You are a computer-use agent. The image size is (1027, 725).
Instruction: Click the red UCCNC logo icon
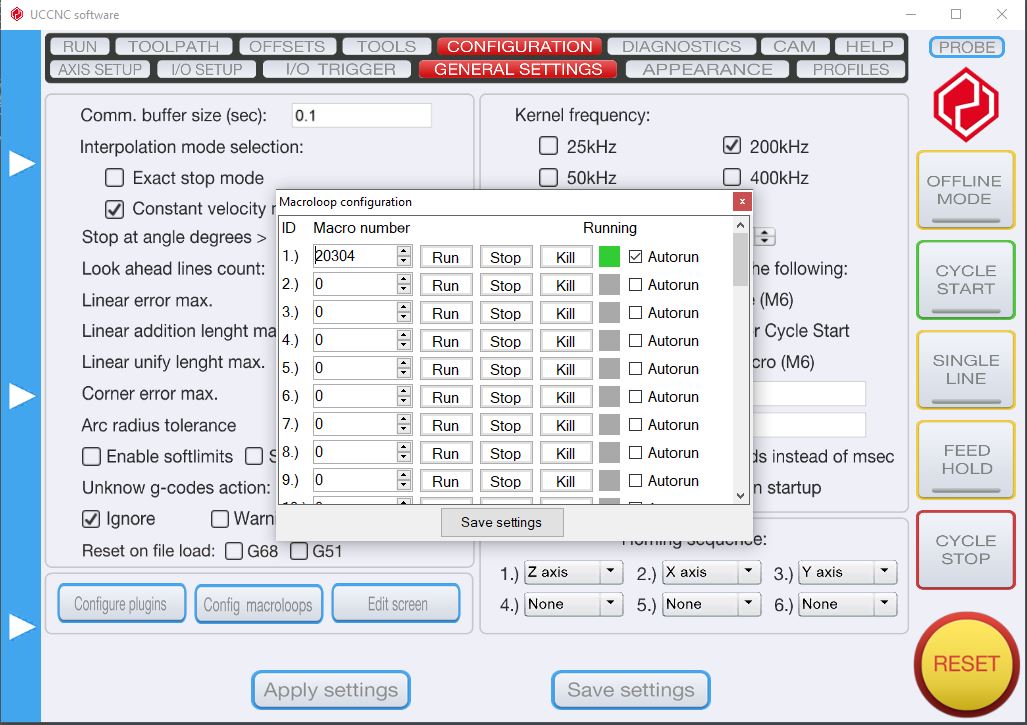(966, 105)
